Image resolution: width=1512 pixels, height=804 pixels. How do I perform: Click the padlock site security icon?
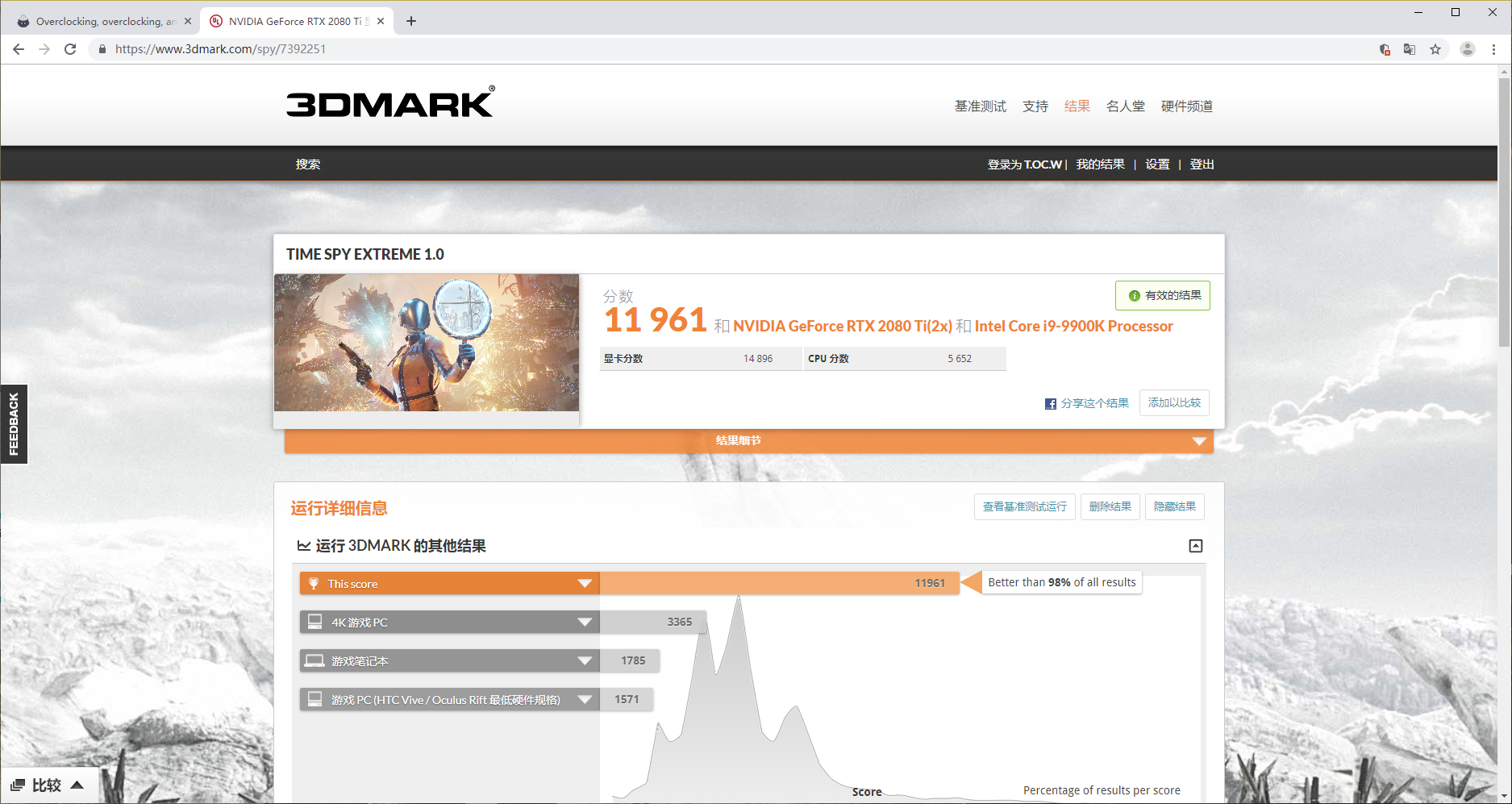click(x=102, y=49)
